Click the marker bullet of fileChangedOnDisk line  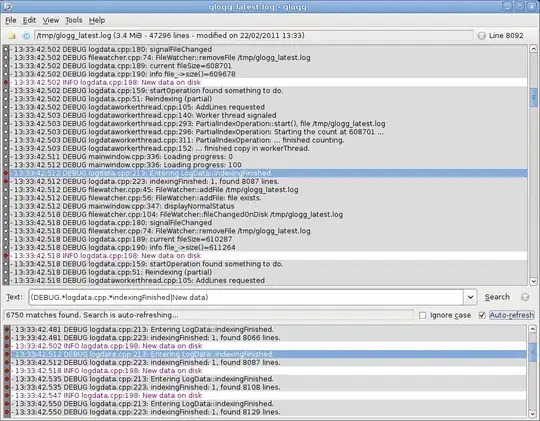pyautogui.click(x=6, y=215)
